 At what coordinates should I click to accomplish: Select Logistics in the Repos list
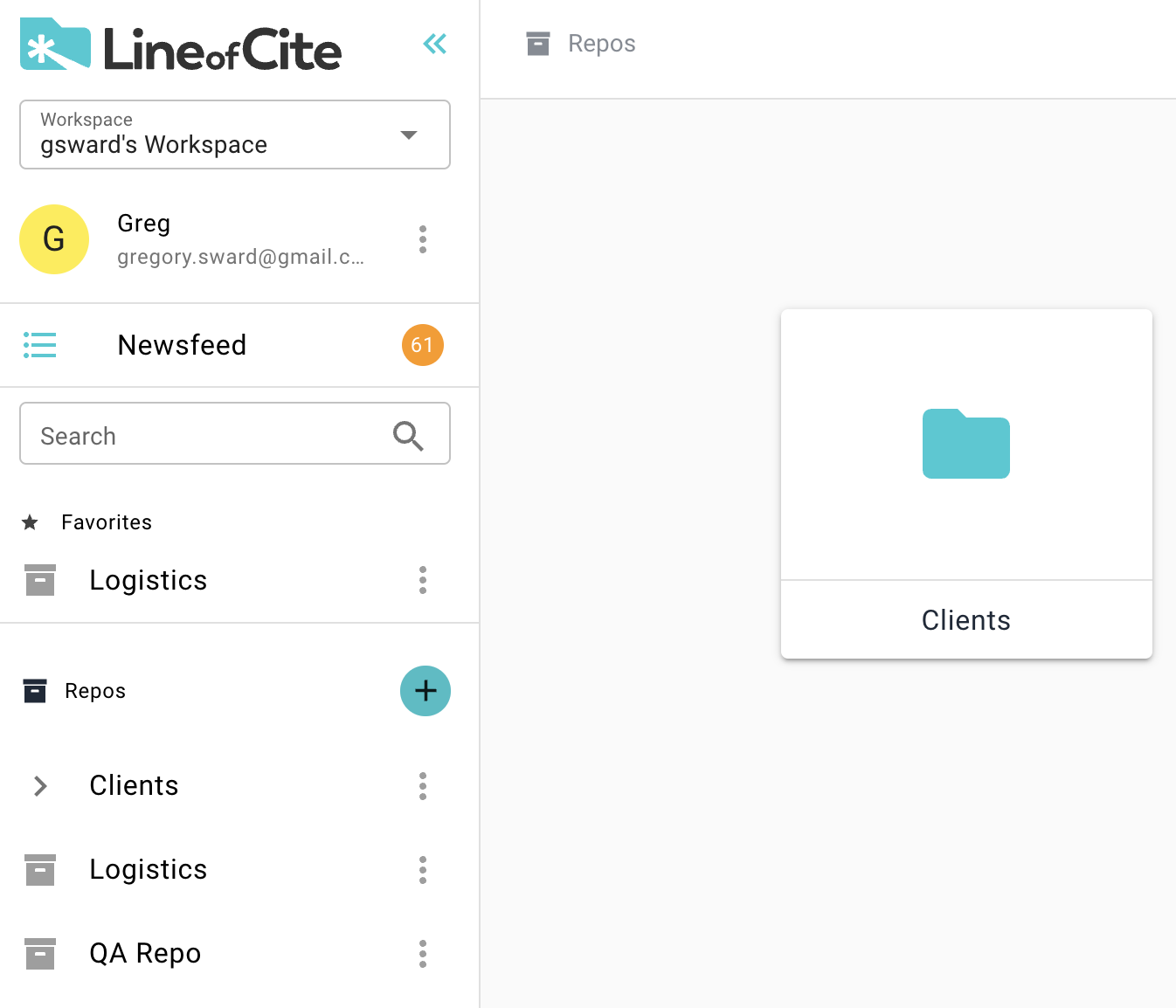[x=148, y=870]
